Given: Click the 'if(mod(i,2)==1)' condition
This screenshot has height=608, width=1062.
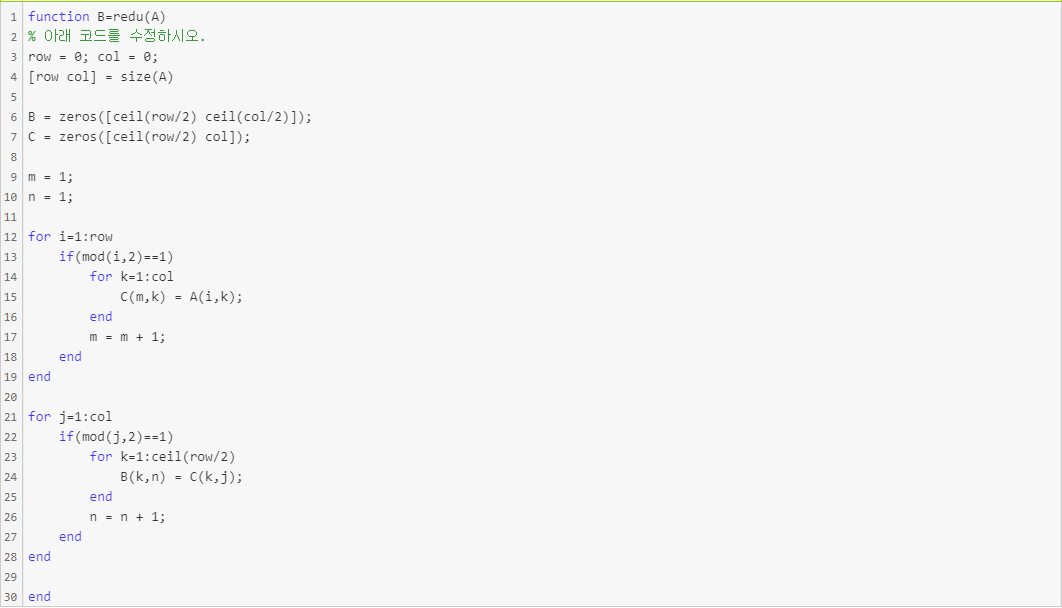Looking at the screenshot, I should point(116,257).
